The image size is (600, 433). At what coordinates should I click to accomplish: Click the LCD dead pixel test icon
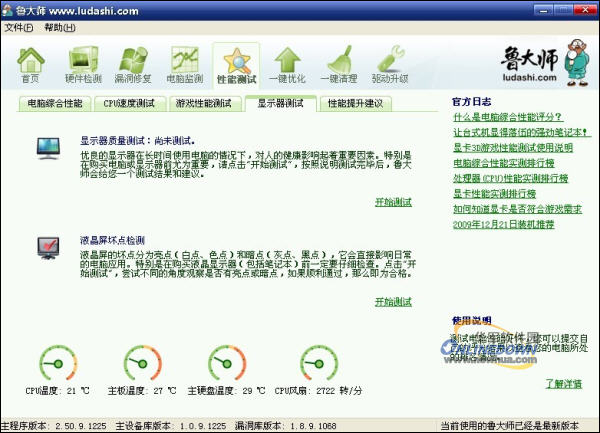48,247
